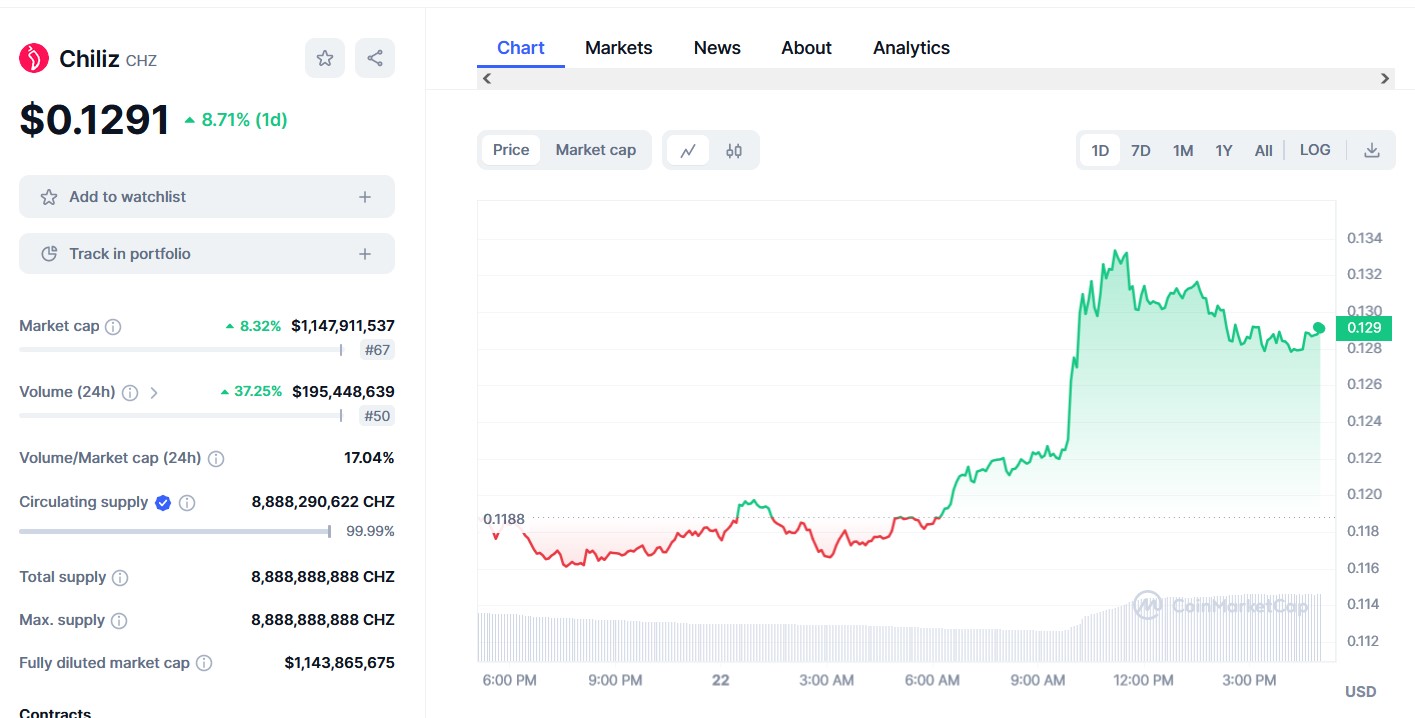Viewport: 1415px width, 718px height.
Task: Open the Analytics tab
Action: 911,48
